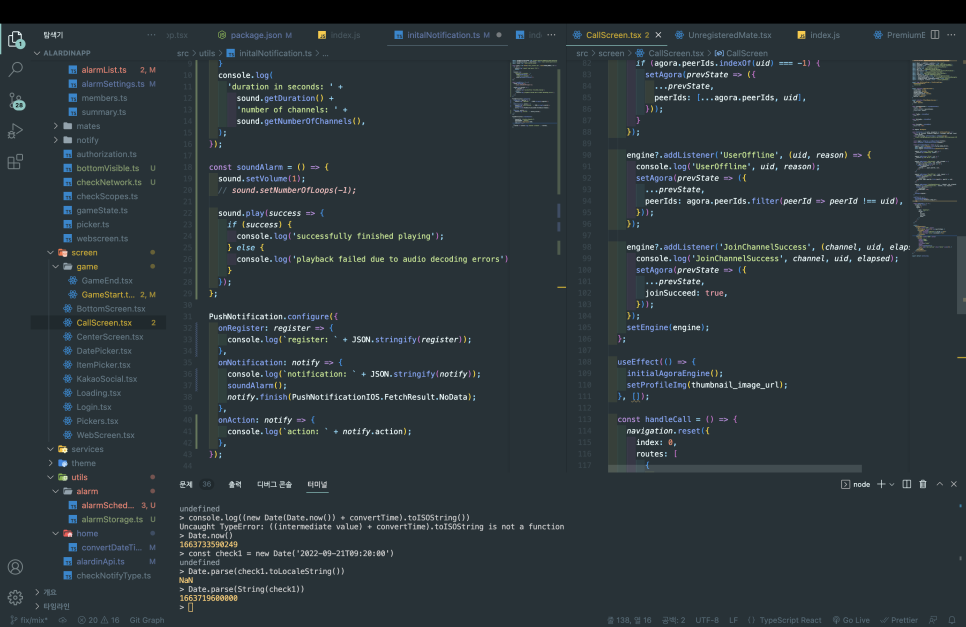Screen dimensions: 966x627
Task: Open the Manage gear icon
Action: (15, 597)
